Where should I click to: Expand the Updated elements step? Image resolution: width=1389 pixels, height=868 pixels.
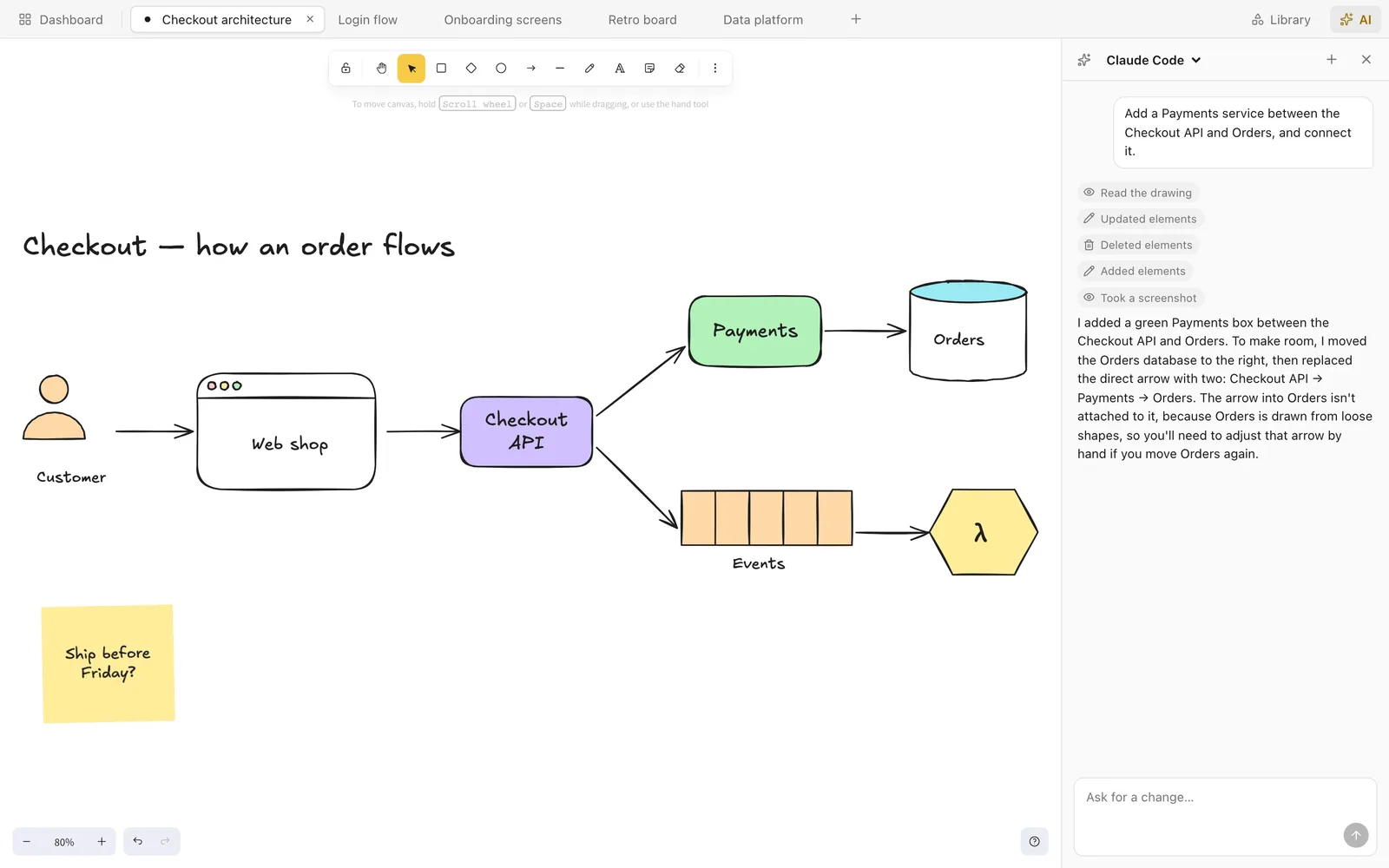click(x=1141, y=219)
